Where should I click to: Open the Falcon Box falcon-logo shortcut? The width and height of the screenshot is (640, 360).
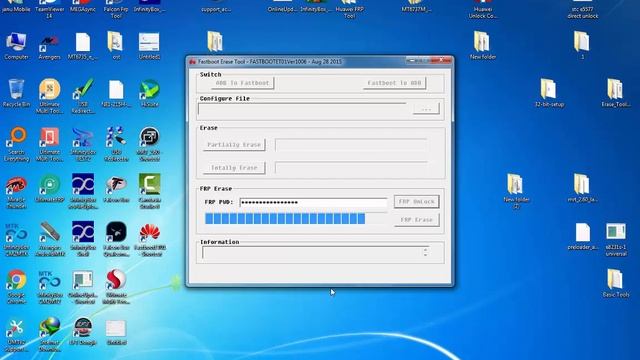[116, 185]
